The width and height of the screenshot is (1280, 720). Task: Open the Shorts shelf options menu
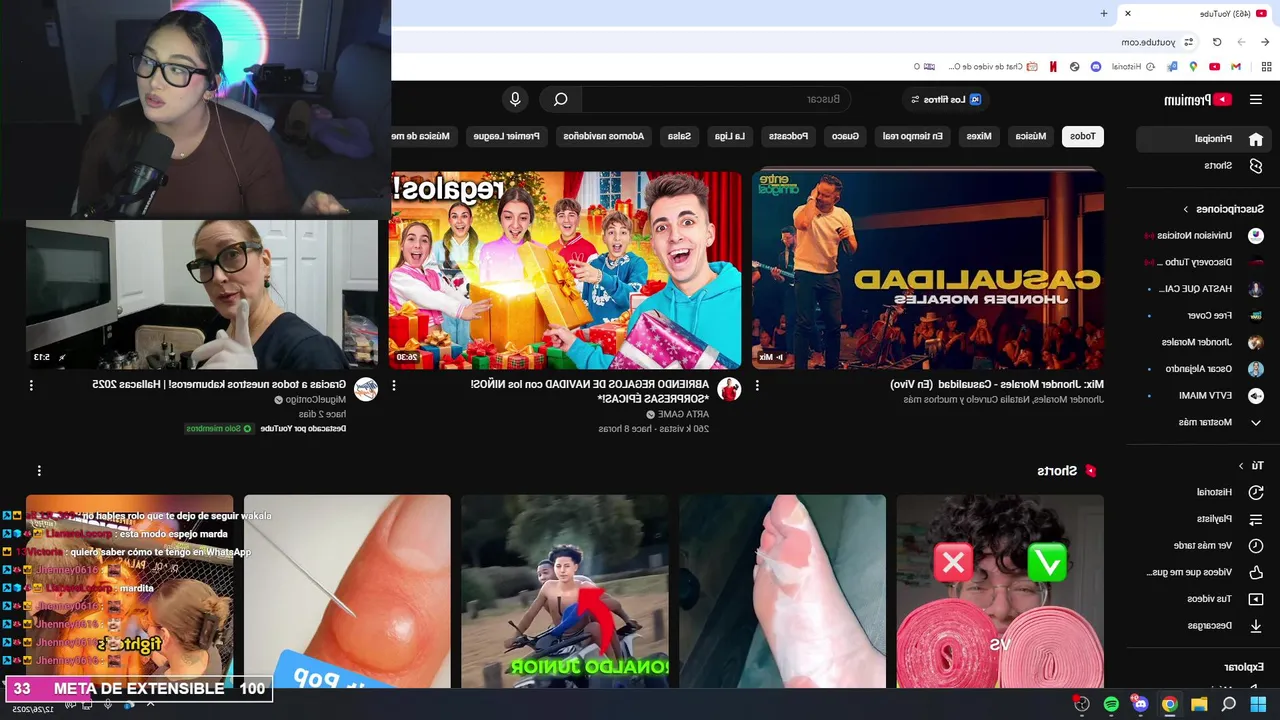click(x=39, y=470)
